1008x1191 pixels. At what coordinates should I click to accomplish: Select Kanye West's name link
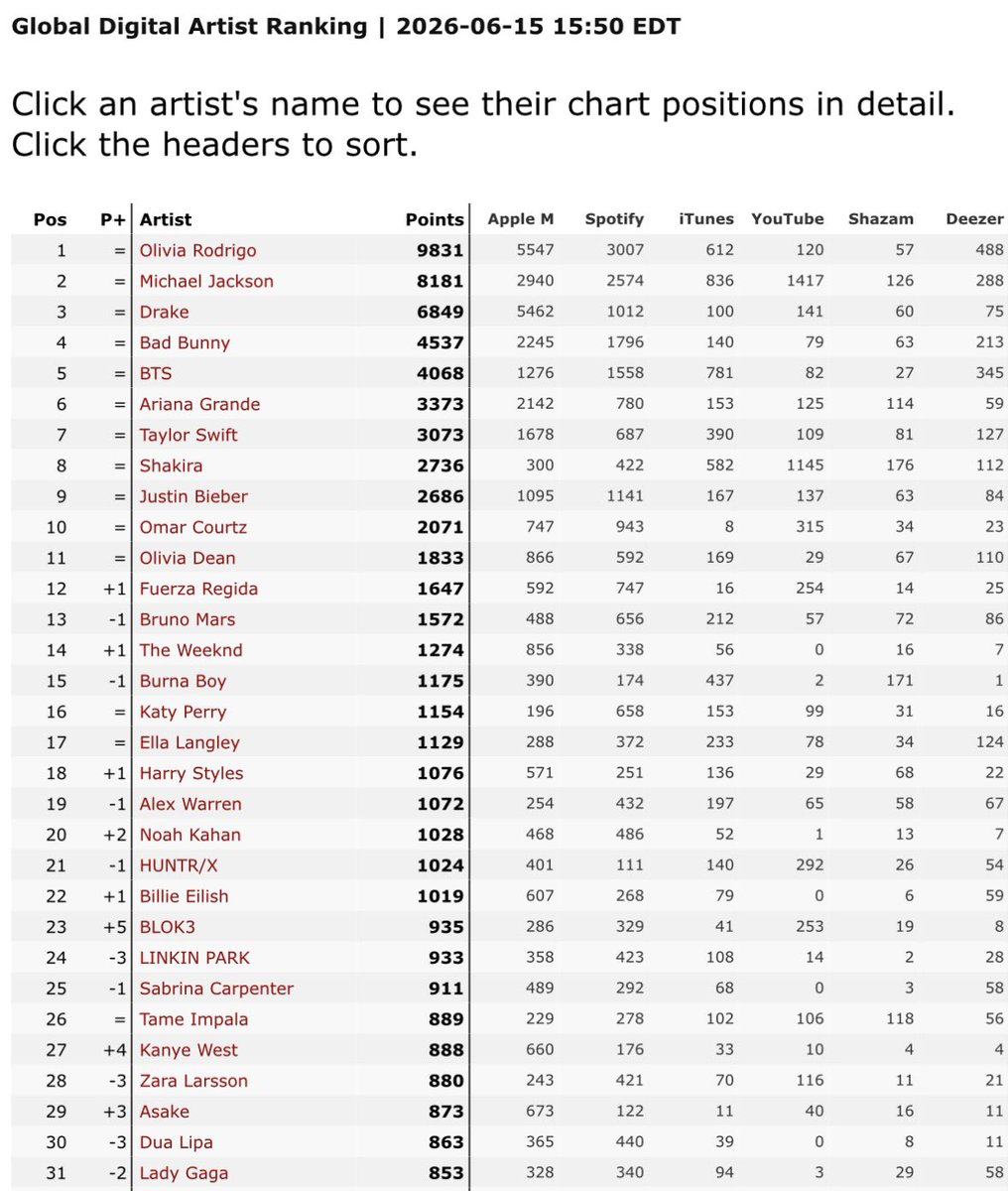pyautogui.click(x=189, y=1050)
